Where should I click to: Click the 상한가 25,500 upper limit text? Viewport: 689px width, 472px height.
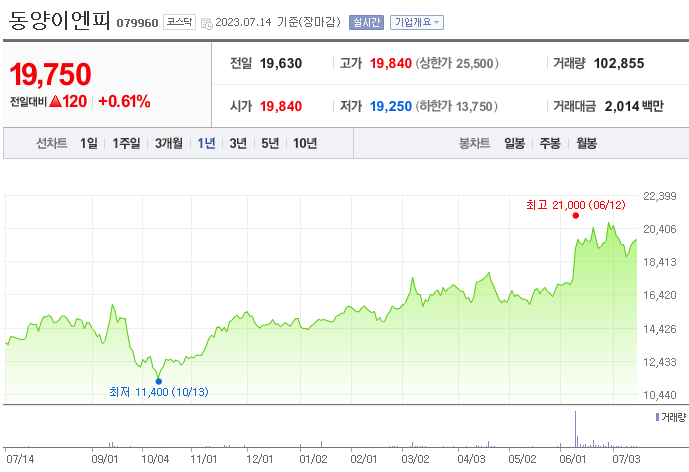point(457,63)
